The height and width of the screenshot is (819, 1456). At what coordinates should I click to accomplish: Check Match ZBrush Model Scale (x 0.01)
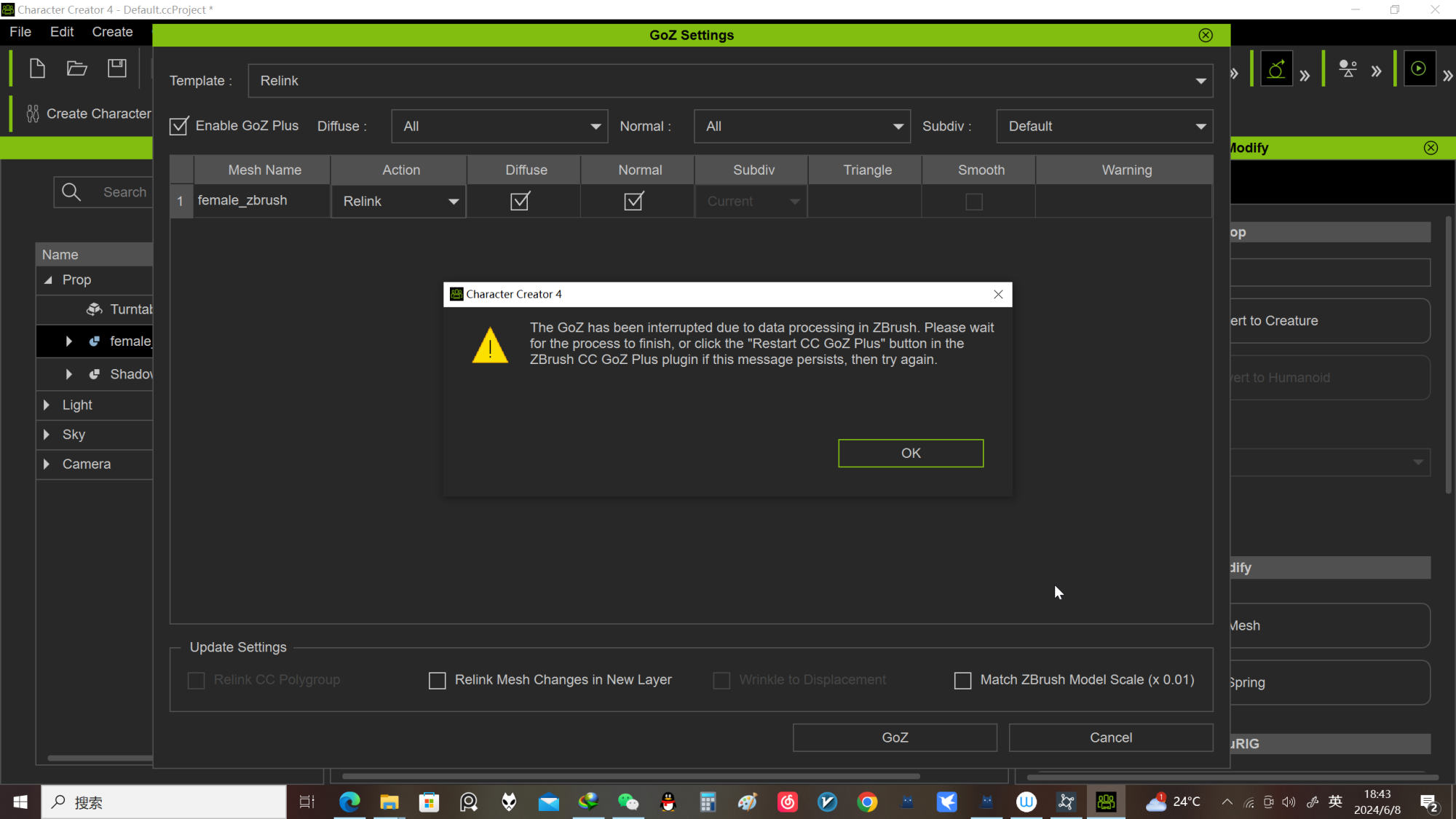(x=962, y=680)
